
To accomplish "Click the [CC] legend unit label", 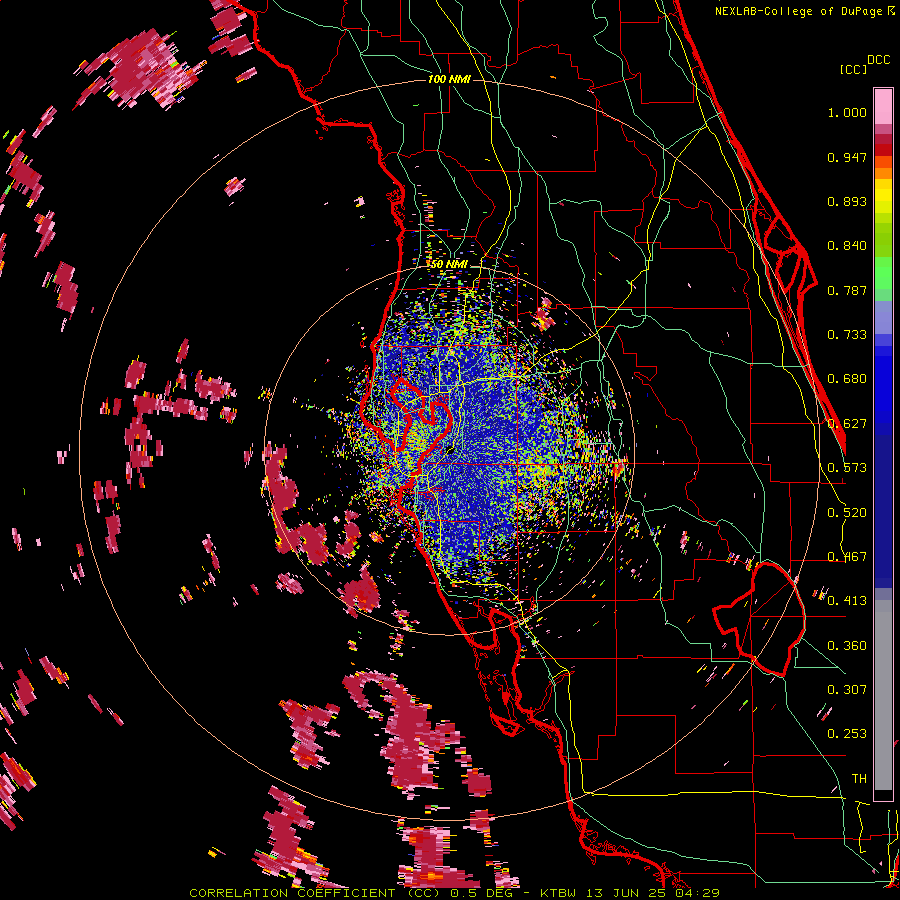I will tap(853, 69).
